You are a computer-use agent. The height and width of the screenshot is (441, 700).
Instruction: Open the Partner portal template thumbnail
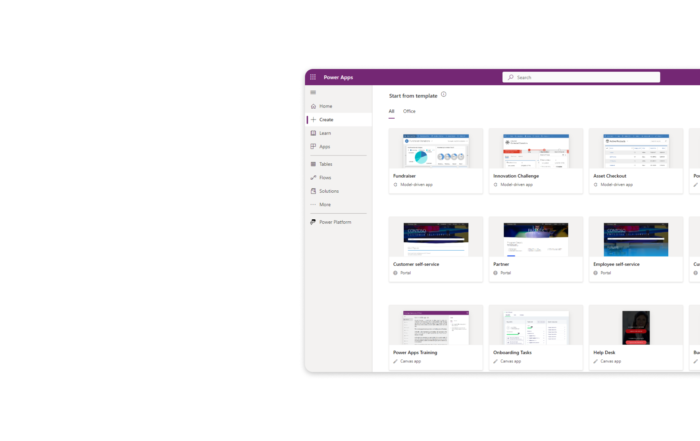tap(536, 239)
